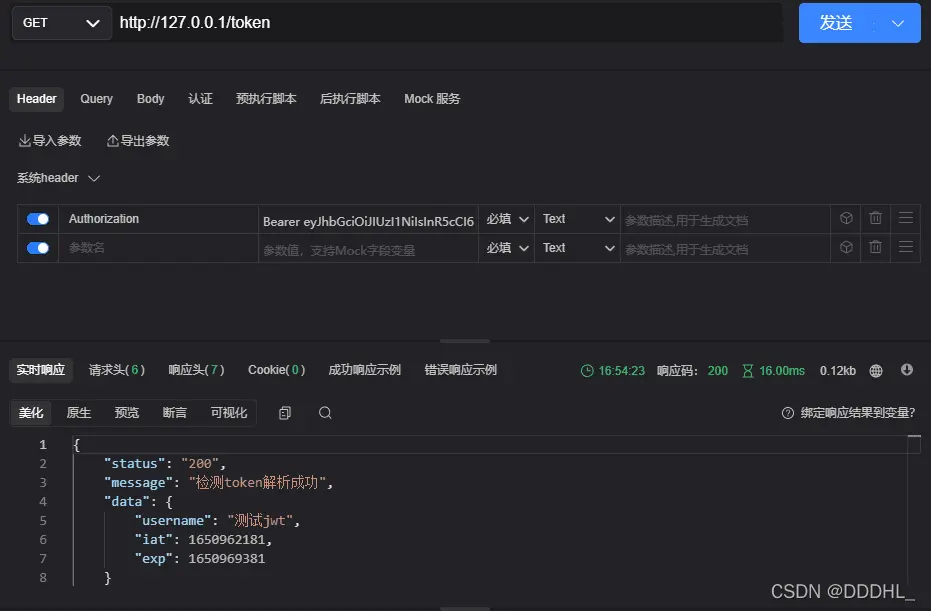Click the download icon at the response bar's right end
The height and width of the screenshot is (611, 931).
coord(906,370)
